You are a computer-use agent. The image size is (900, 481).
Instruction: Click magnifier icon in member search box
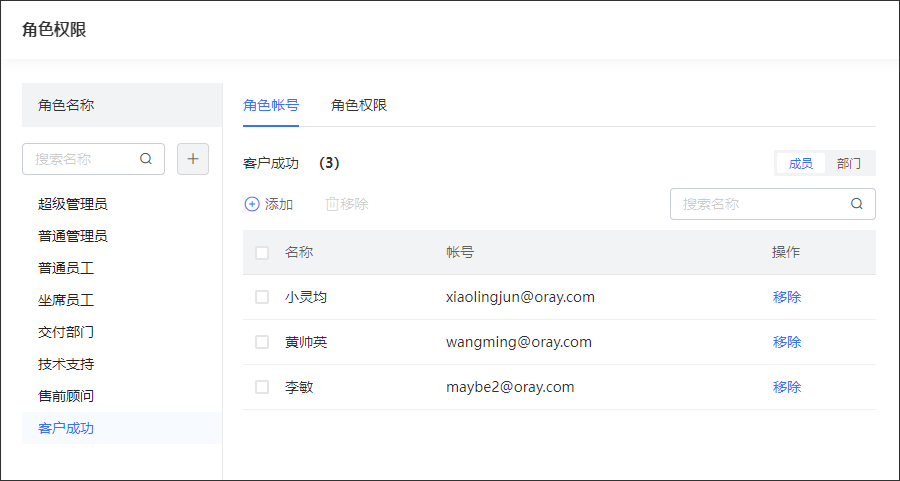pos(857,204)
